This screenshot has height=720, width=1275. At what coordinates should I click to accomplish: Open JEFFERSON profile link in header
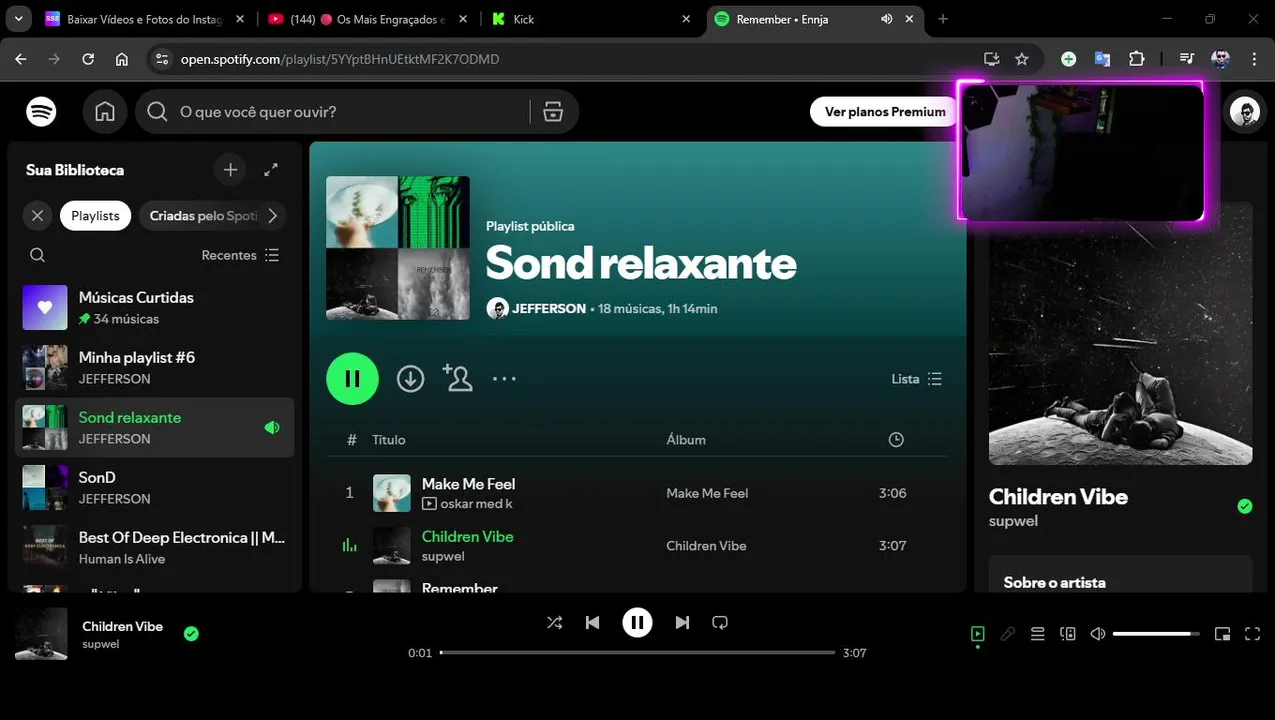point(549,309)
